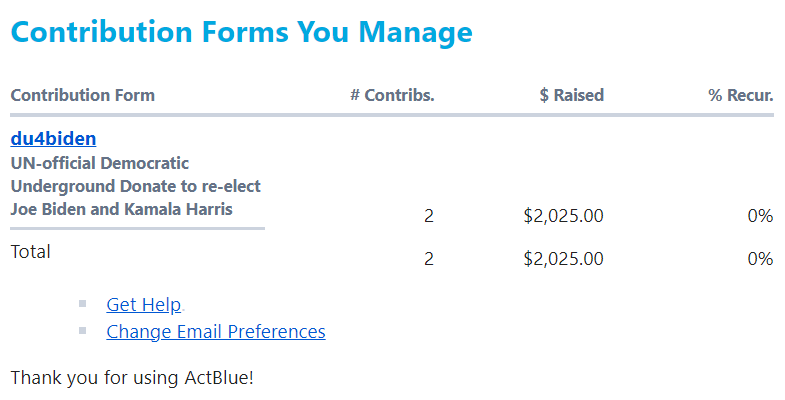The width and height of the screenshot is (785, 400).
Task: Select the % Recur. column header
Action: pos(740,96)
